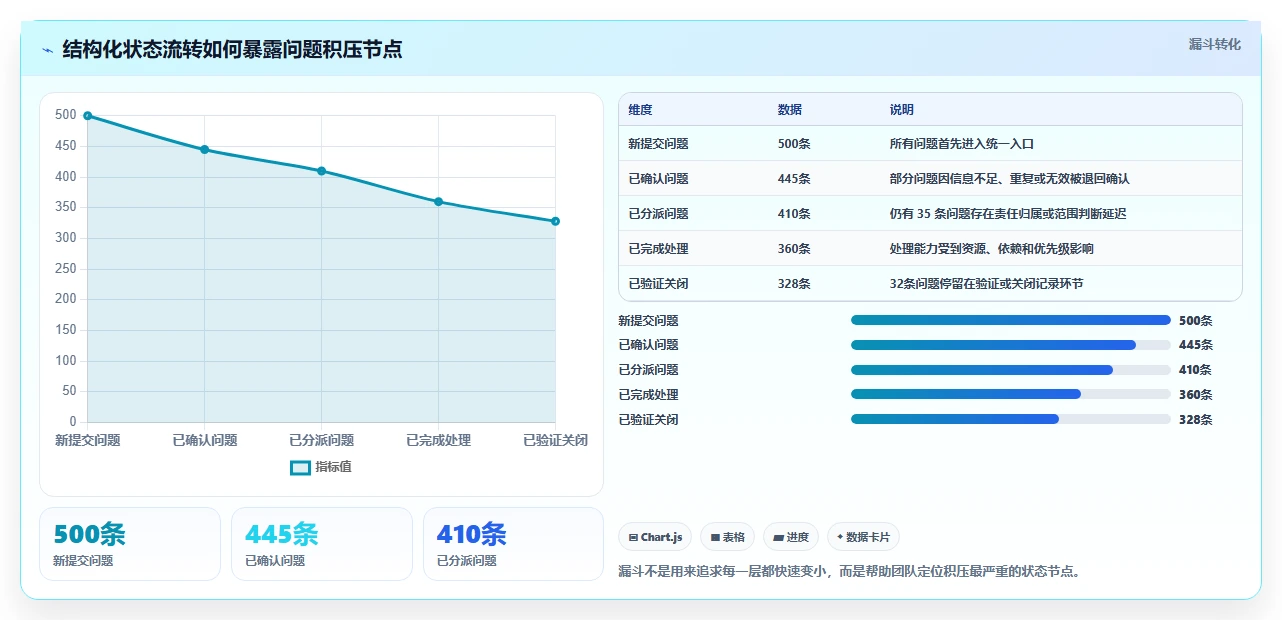The width and height of the screenshot is (1282, 620).
Task: Select the 已确认问题 row in the table
Action: (930, 179)
